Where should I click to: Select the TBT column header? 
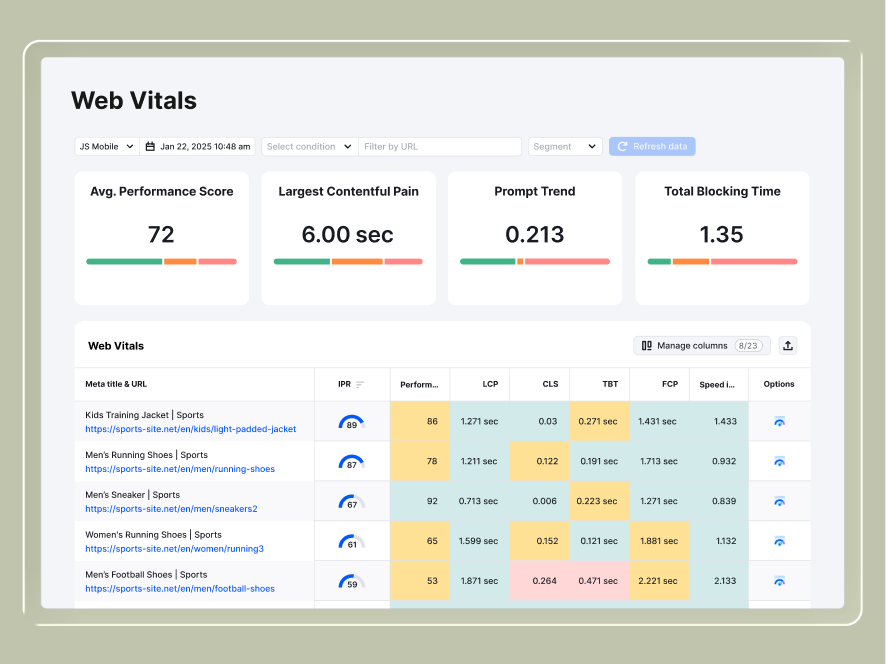click(609, 383)
